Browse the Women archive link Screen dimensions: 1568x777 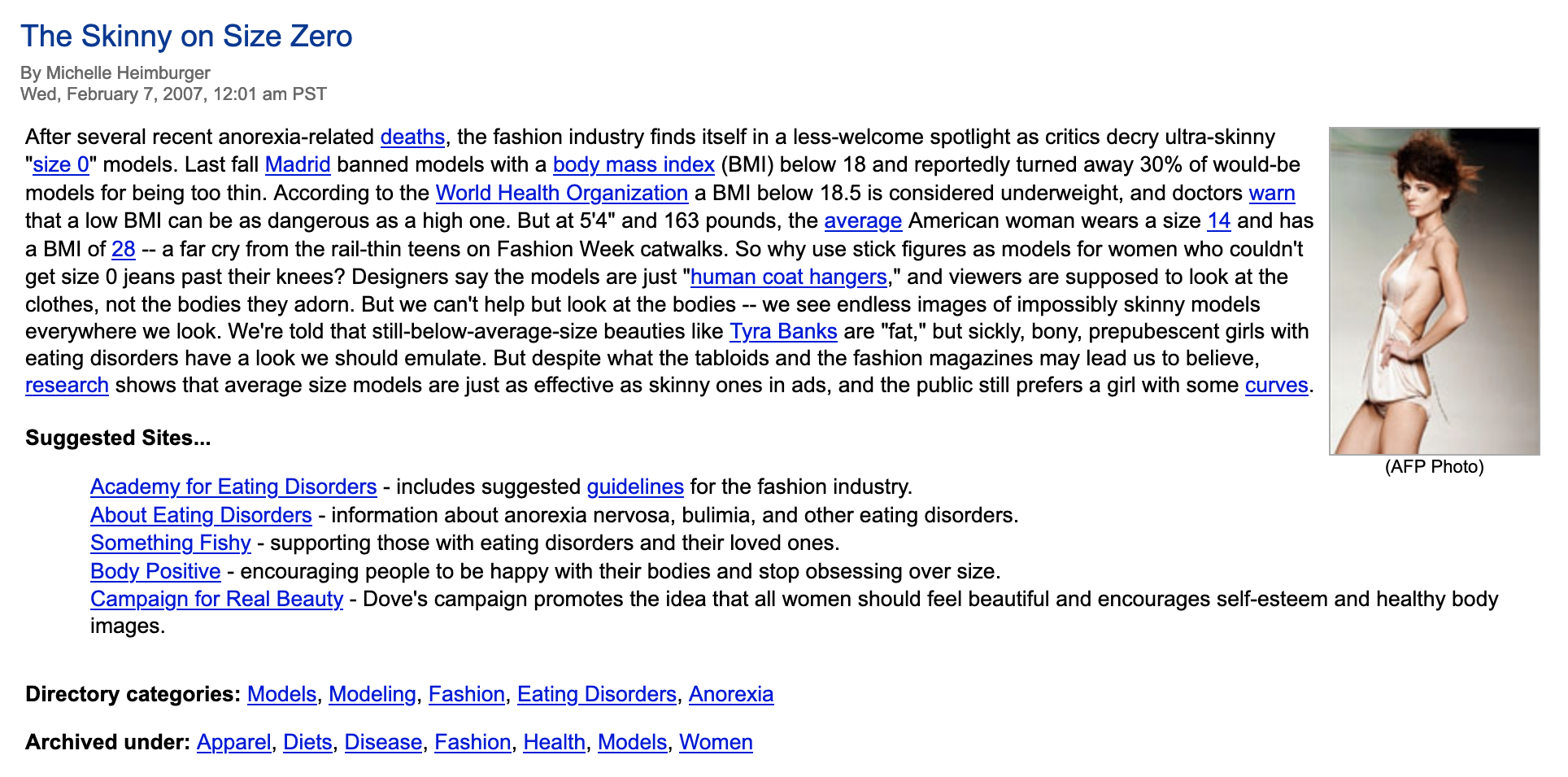tap(716, 742)
